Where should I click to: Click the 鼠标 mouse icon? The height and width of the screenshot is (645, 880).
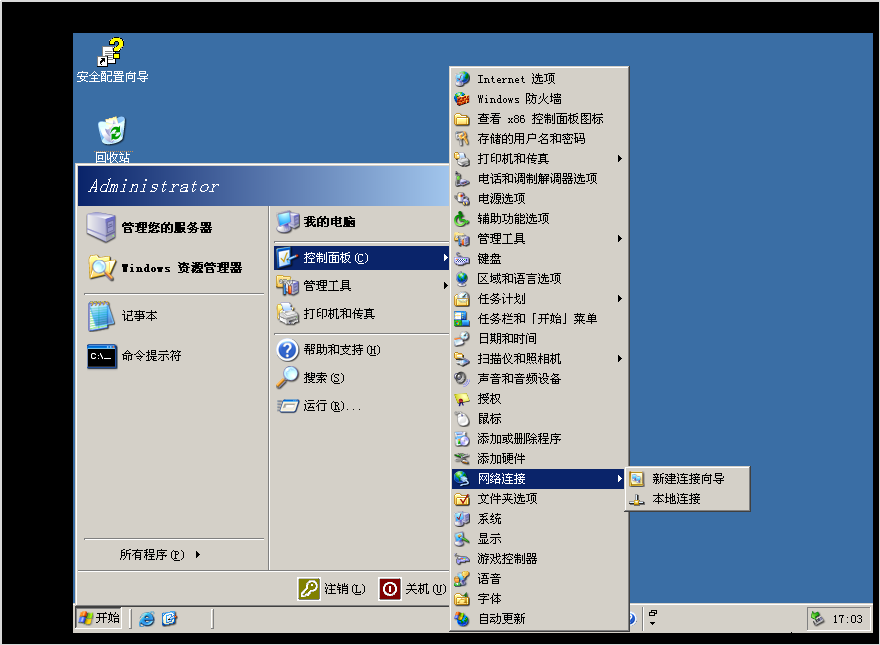point(462,419)
